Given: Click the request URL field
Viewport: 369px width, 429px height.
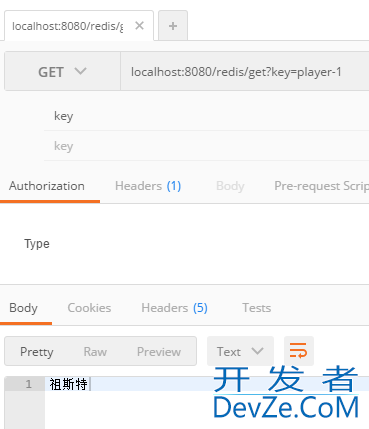Looking at the screenshot, I should (245, 72).
